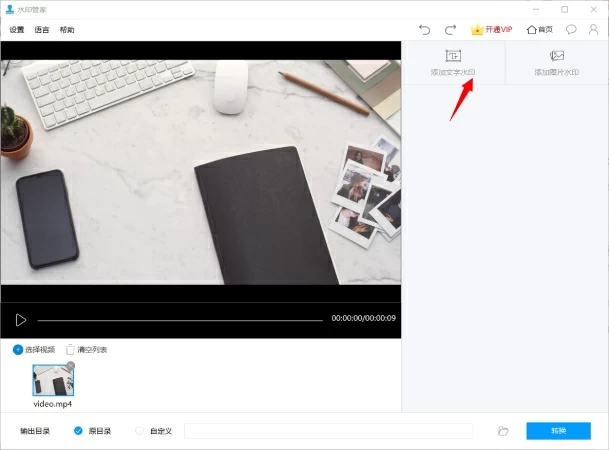This screenshot has height=450, width=609.
Task: Add an image watermark (添加图片水印)
Action: click(x=557, y=63)
